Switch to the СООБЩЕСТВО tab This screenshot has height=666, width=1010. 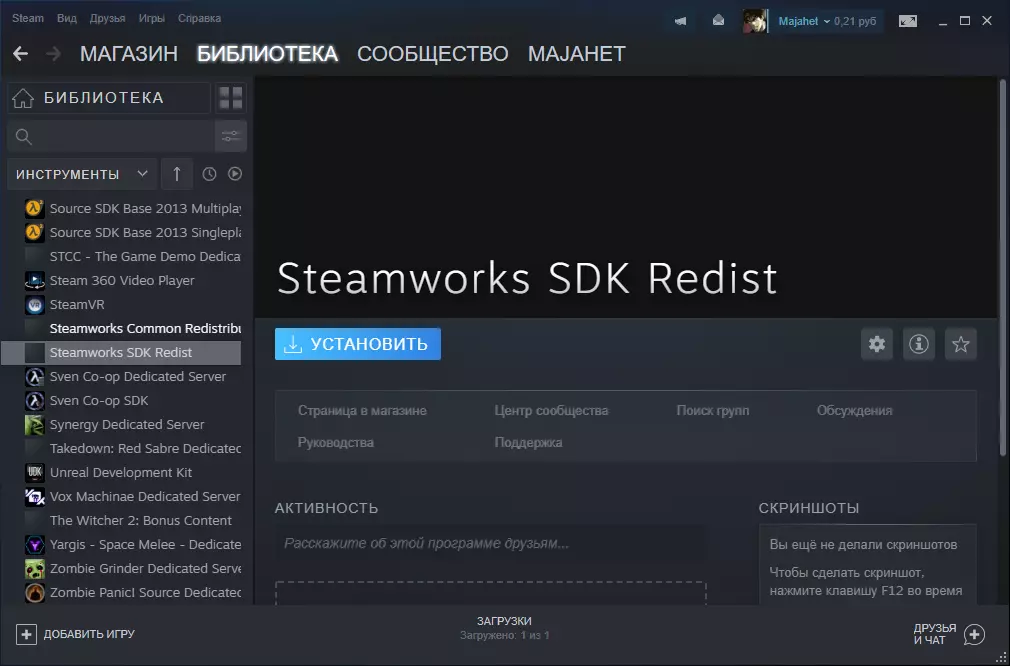tap(433, 54)
